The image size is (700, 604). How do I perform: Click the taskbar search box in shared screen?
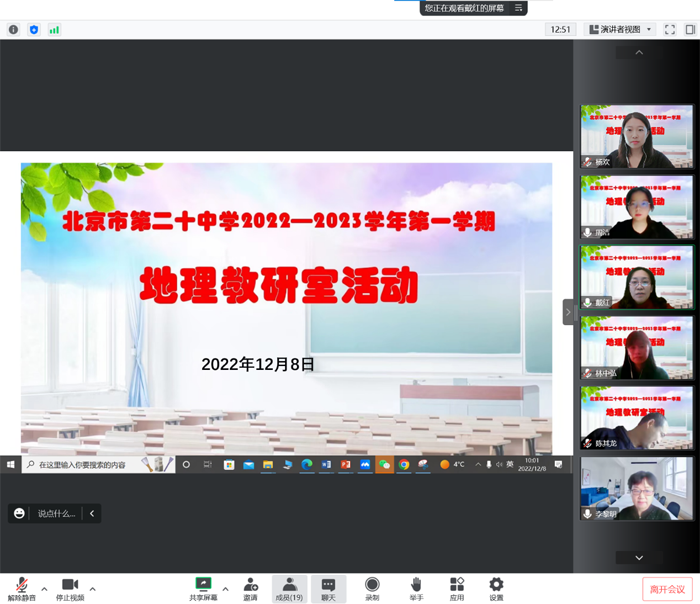[x=98, y=465]
